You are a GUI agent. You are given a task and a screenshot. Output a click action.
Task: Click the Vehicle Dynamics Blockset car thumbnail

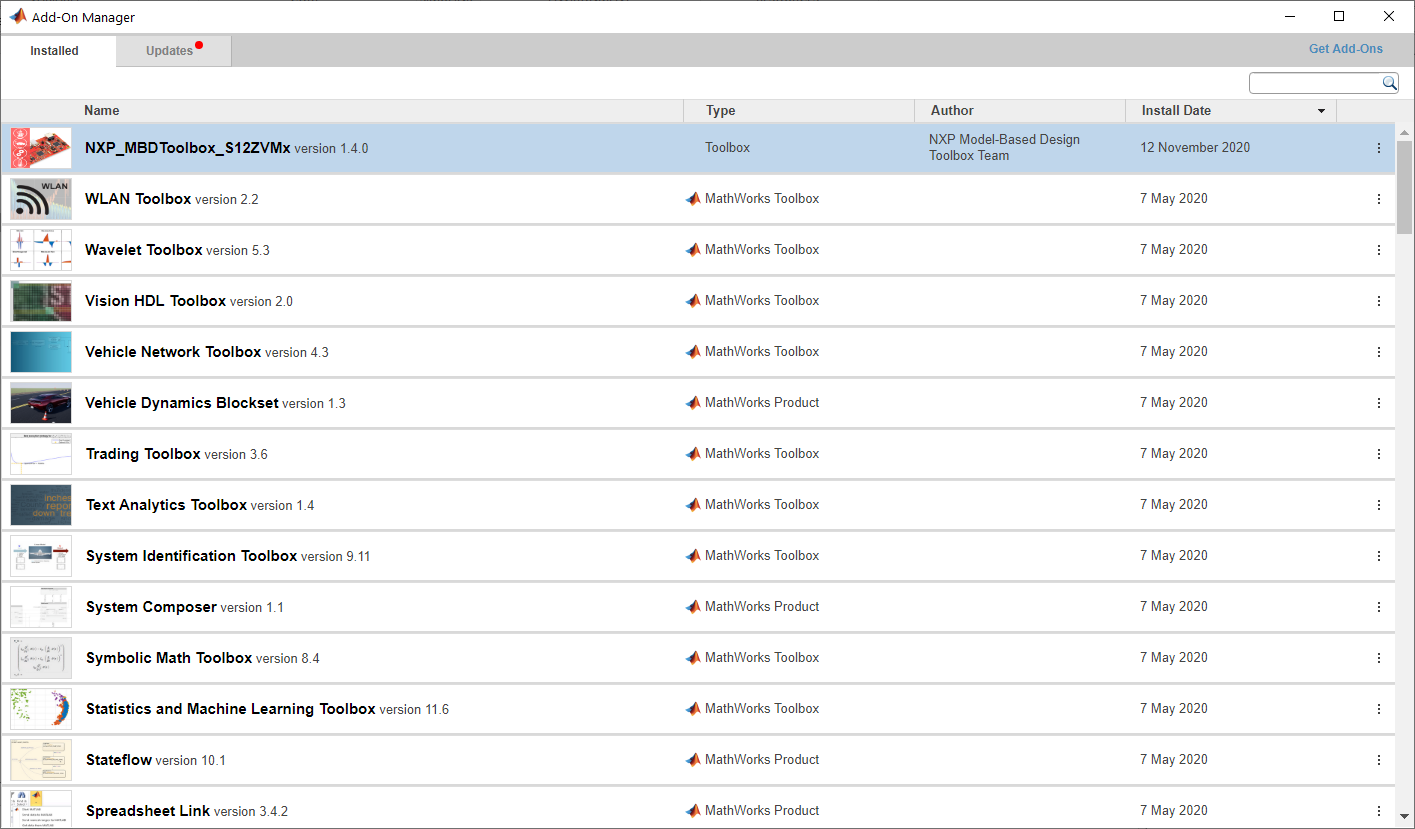point(40,402)
